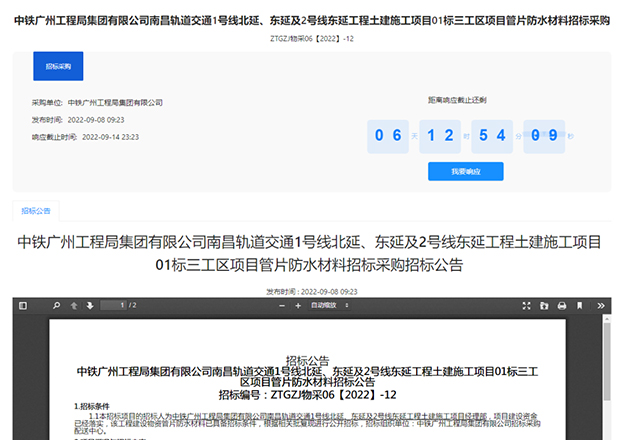Bookmark the current PDF view
This screenshot has height=440, width=620.
pos(580,306)
